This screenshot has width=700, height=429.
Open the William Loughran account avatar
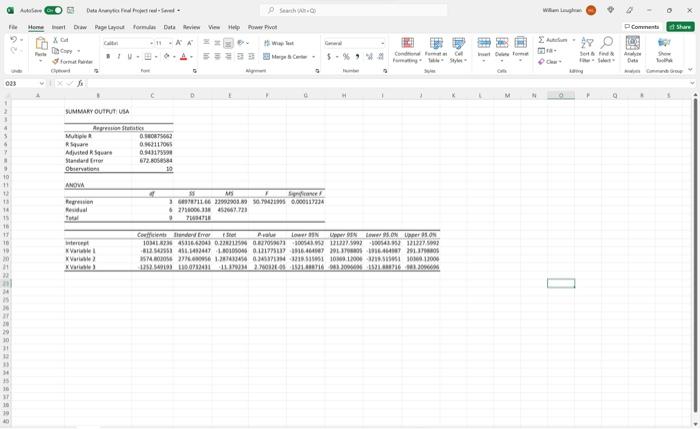click(x=591, y=10)
